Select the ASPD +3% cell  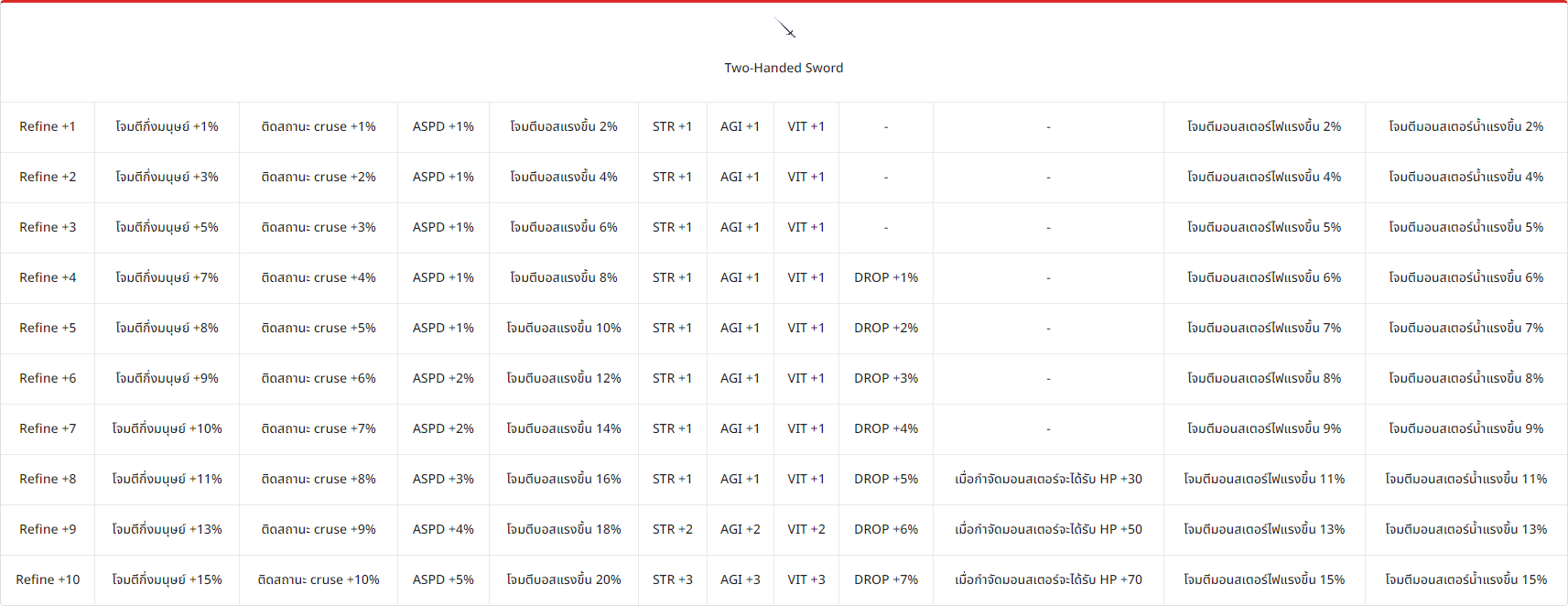point(443,479)
